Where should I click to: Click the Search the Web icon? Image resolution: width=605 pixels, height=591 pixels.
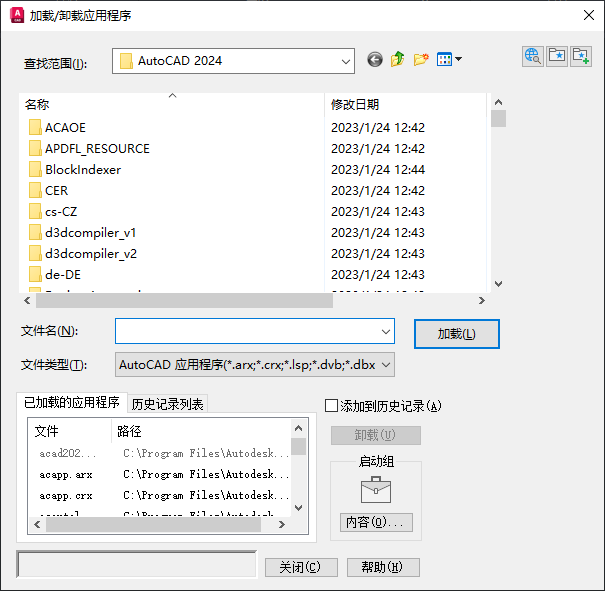coord(533,56)
